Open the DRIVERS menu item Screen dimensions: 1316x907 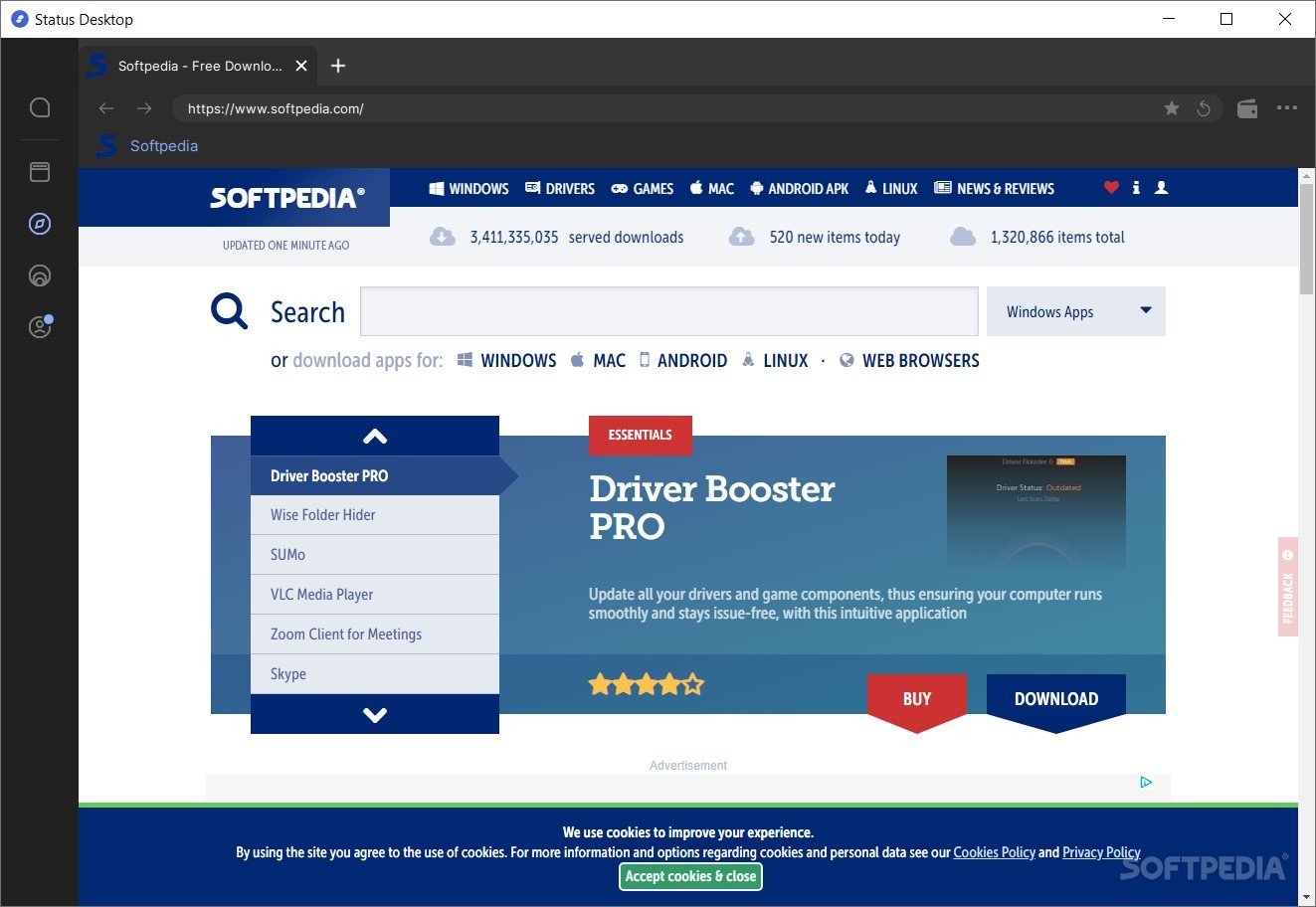560,189
